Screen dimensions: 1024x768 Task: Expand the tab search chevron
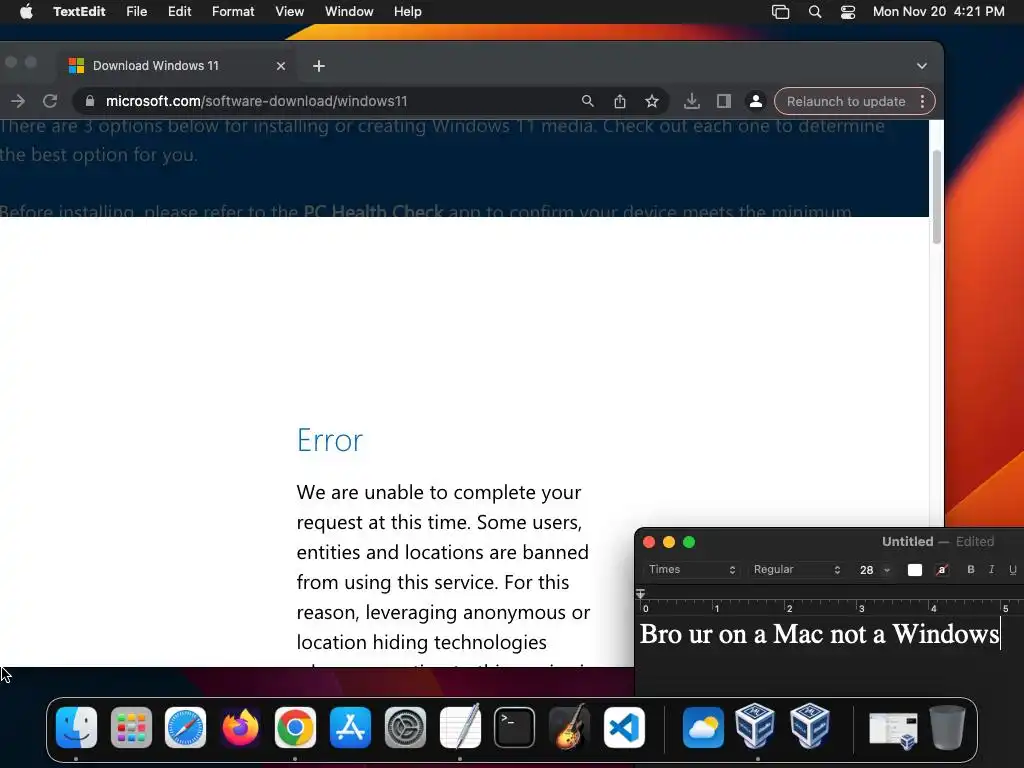921,66
